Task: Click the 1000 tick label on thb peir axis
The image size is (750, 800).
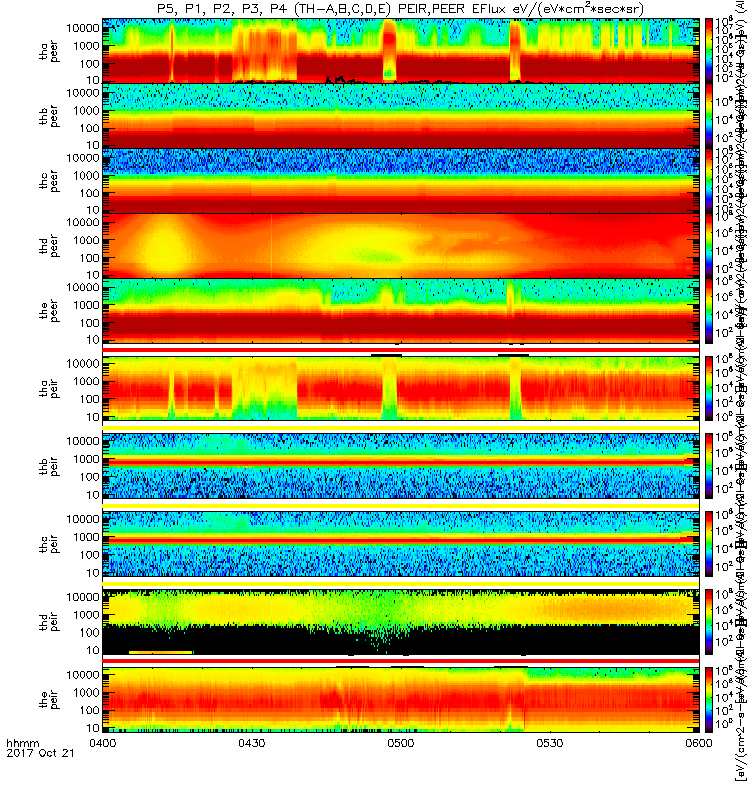Action: pyautogui.click(x=86, y=459)
